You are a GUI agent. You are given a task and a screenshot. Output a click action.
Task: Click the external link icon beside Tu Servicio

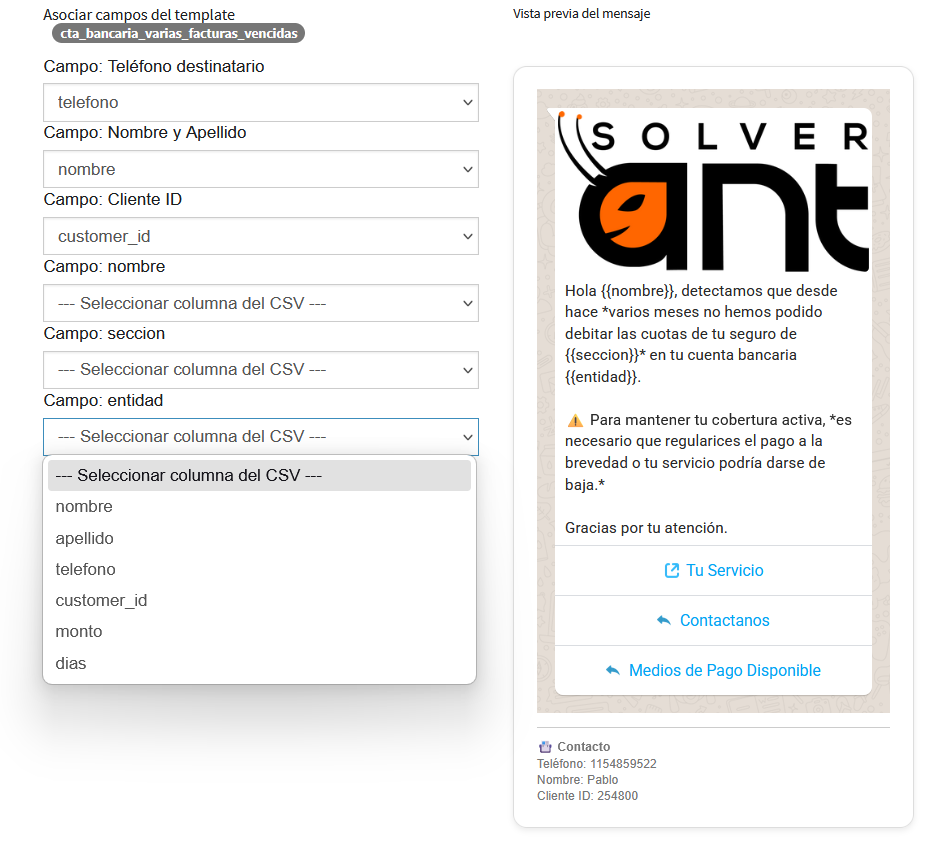671,571
